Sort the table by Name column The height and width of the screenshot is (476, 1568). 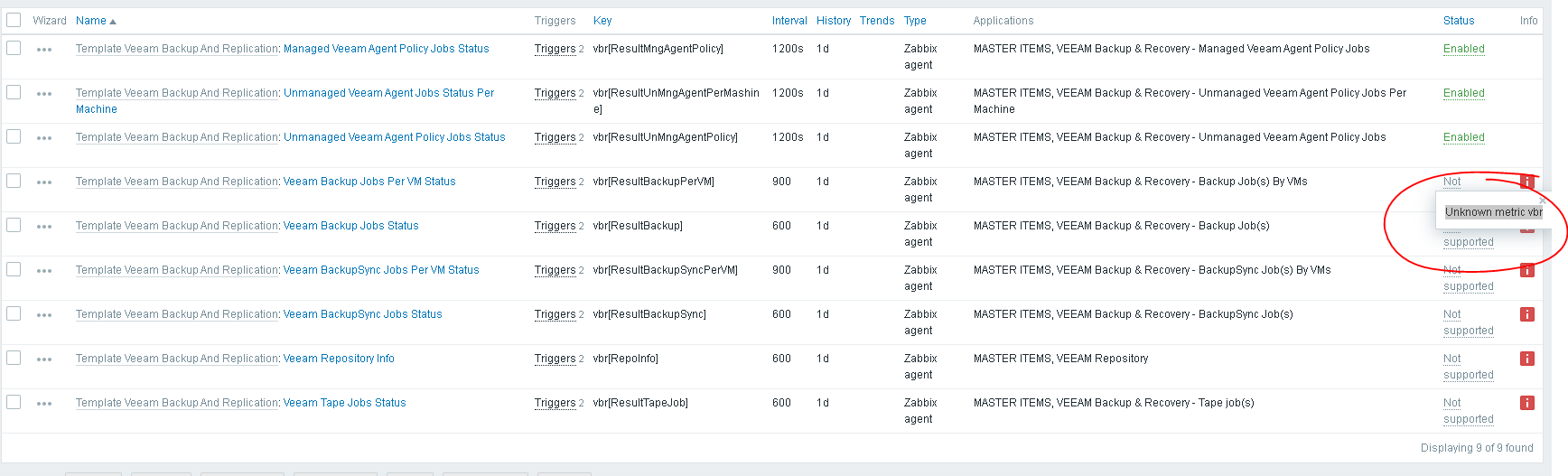[x=96, y=21]
